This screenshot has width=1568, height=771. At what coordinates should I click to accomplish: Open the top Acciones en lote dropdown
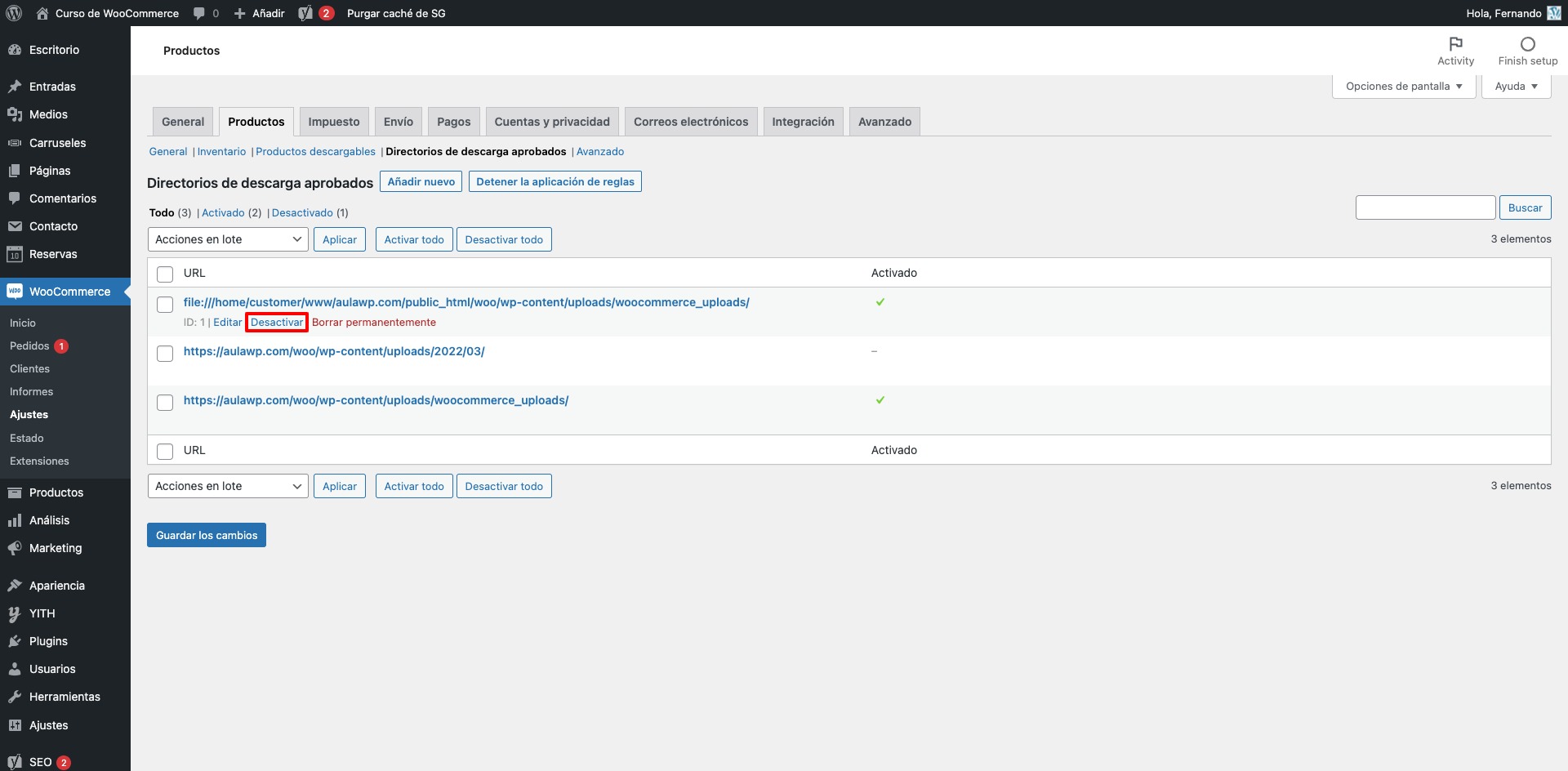click(x=228, y=239)
